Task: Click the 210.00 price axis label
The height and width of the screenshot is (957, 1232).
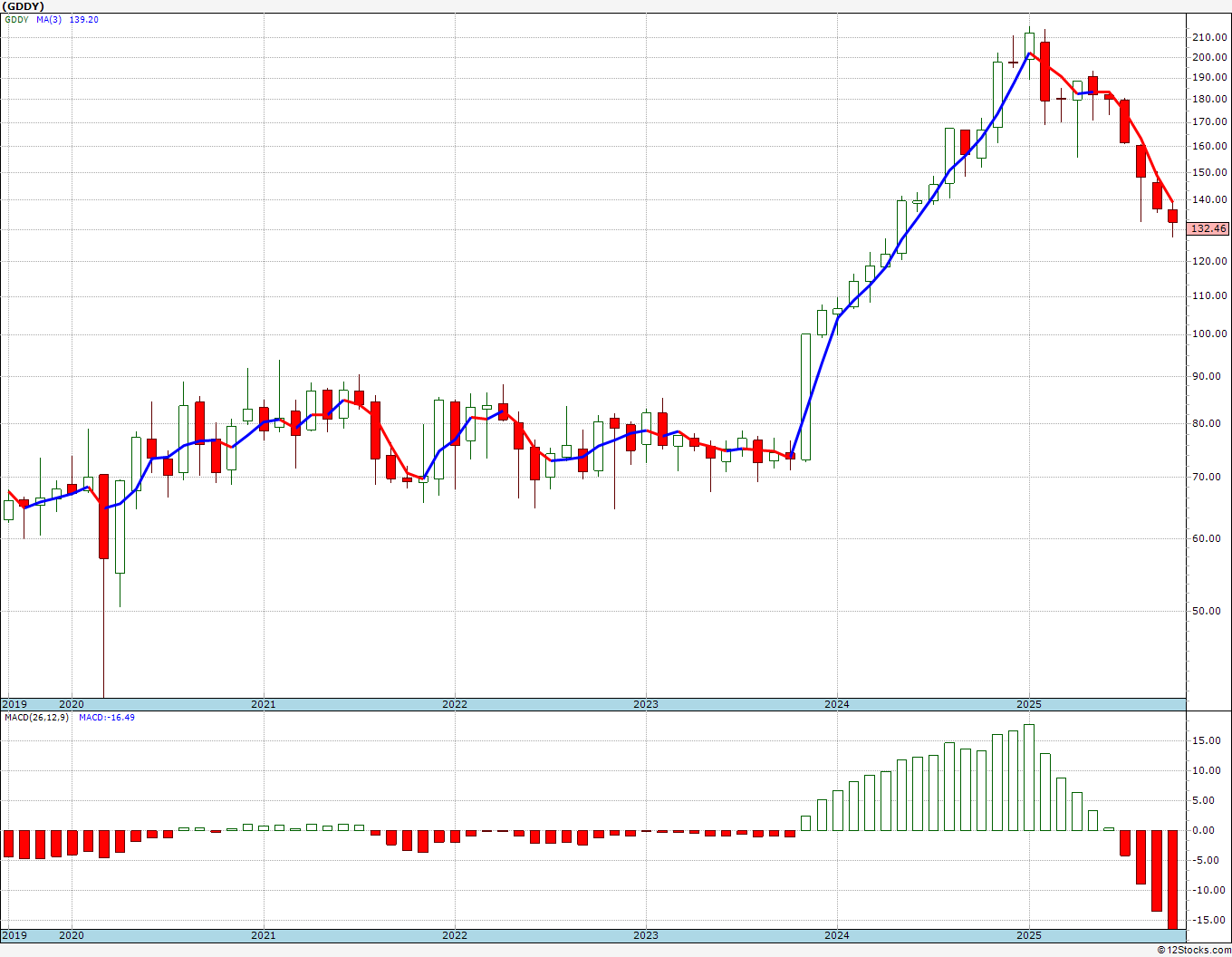Action: click(1209, 37)
